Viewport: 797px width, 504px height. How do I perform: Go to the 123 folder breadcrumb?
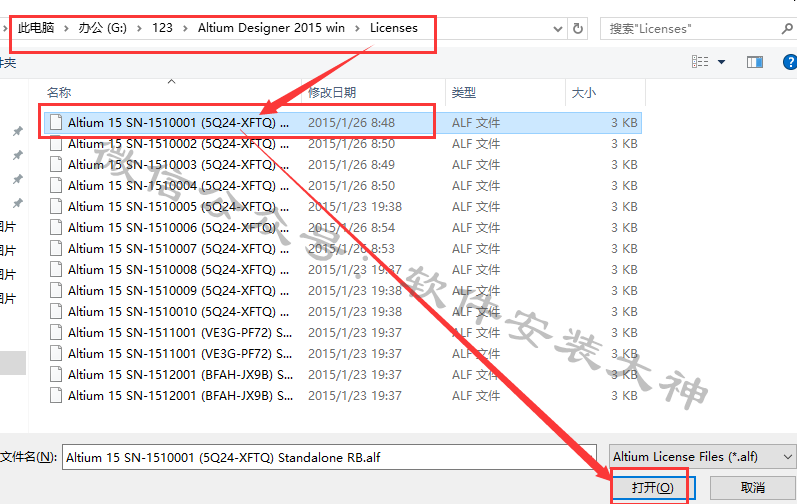click(x=162, y=28)
